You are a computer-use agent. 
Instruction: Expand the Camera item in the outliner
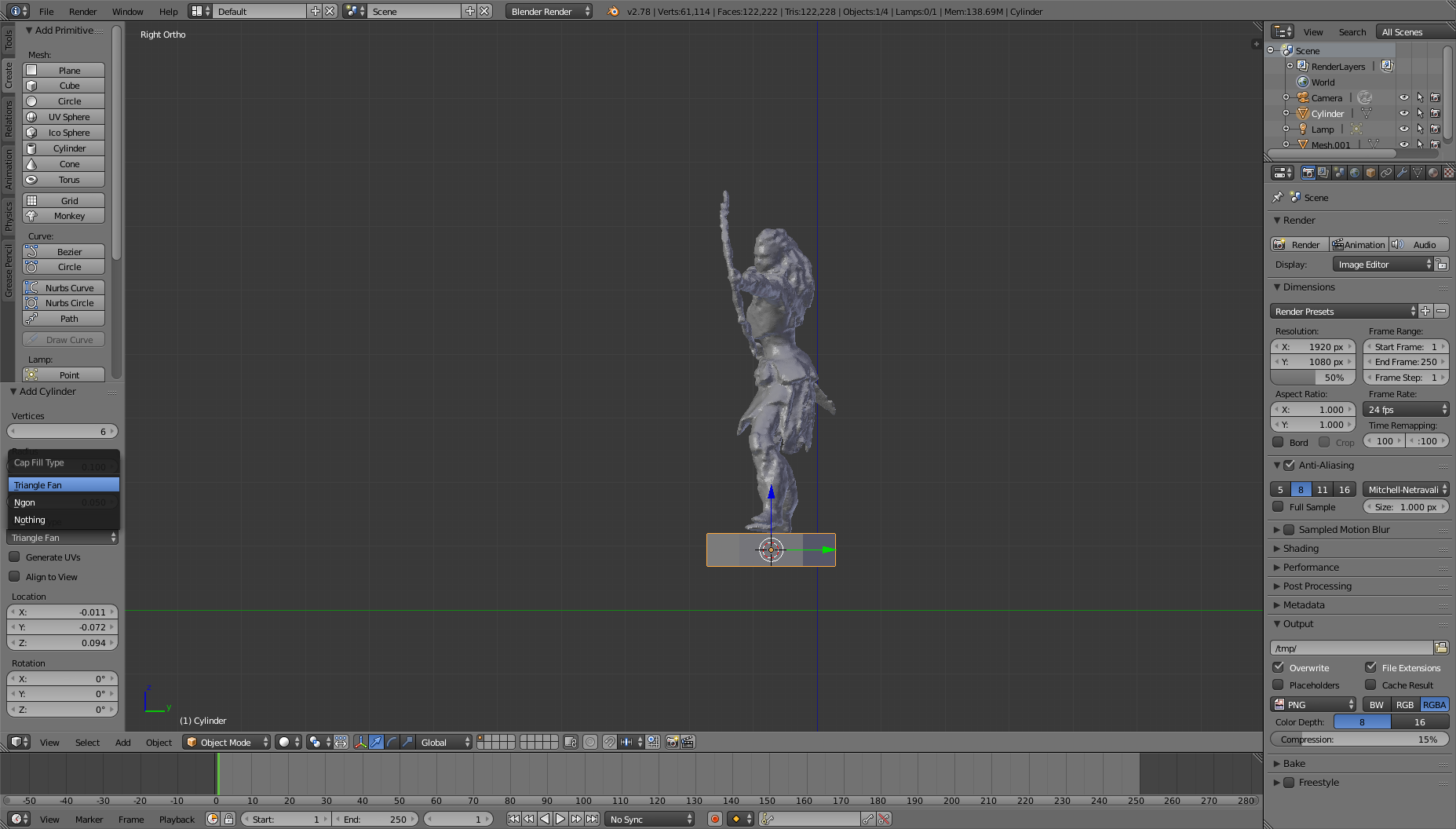pyautogui.click(x=1286, y=97)
